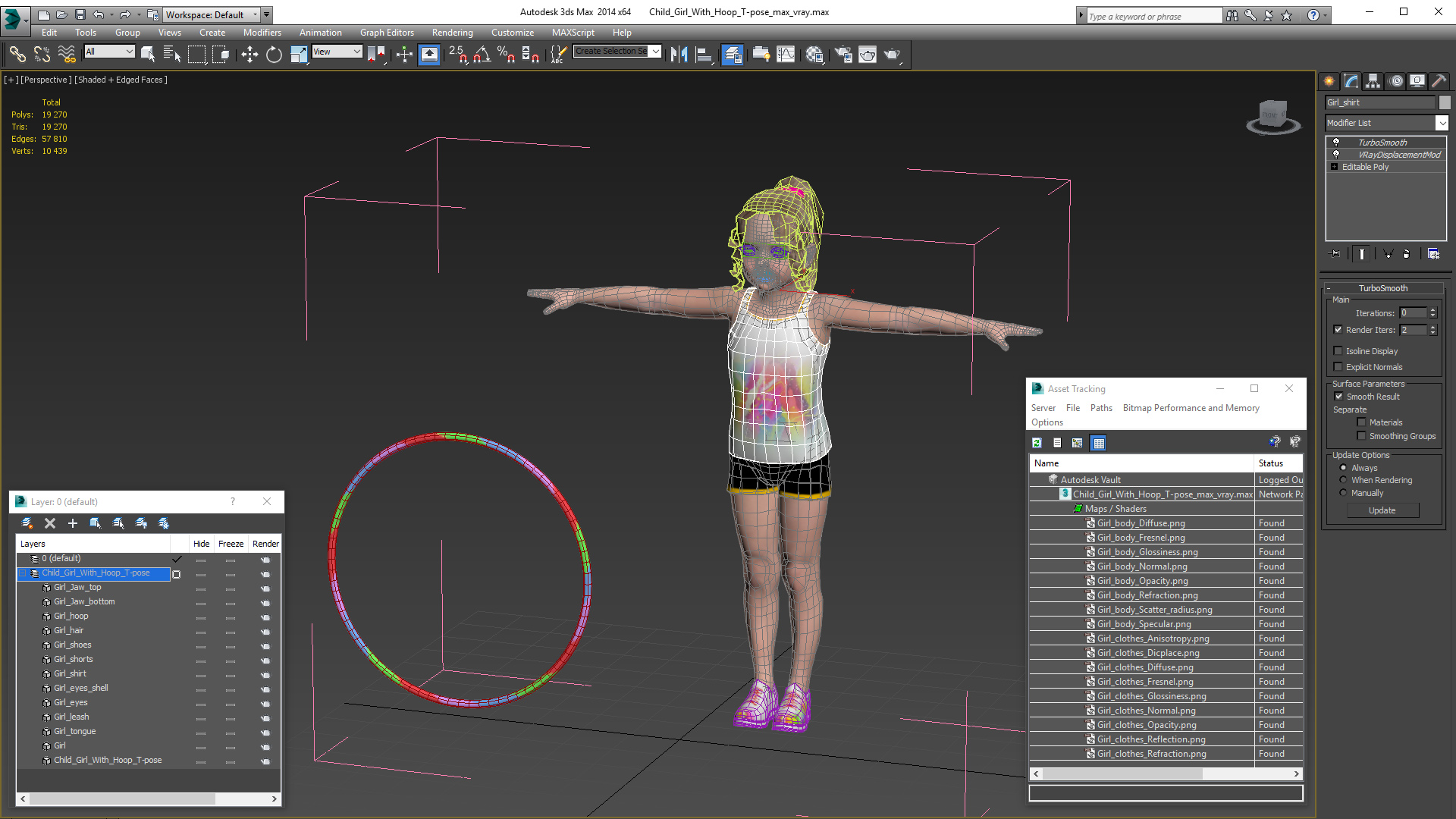Viewport: 1456px width, 819px height.
Task: Click the Mirror tool icon
Action: click(679, 54)
